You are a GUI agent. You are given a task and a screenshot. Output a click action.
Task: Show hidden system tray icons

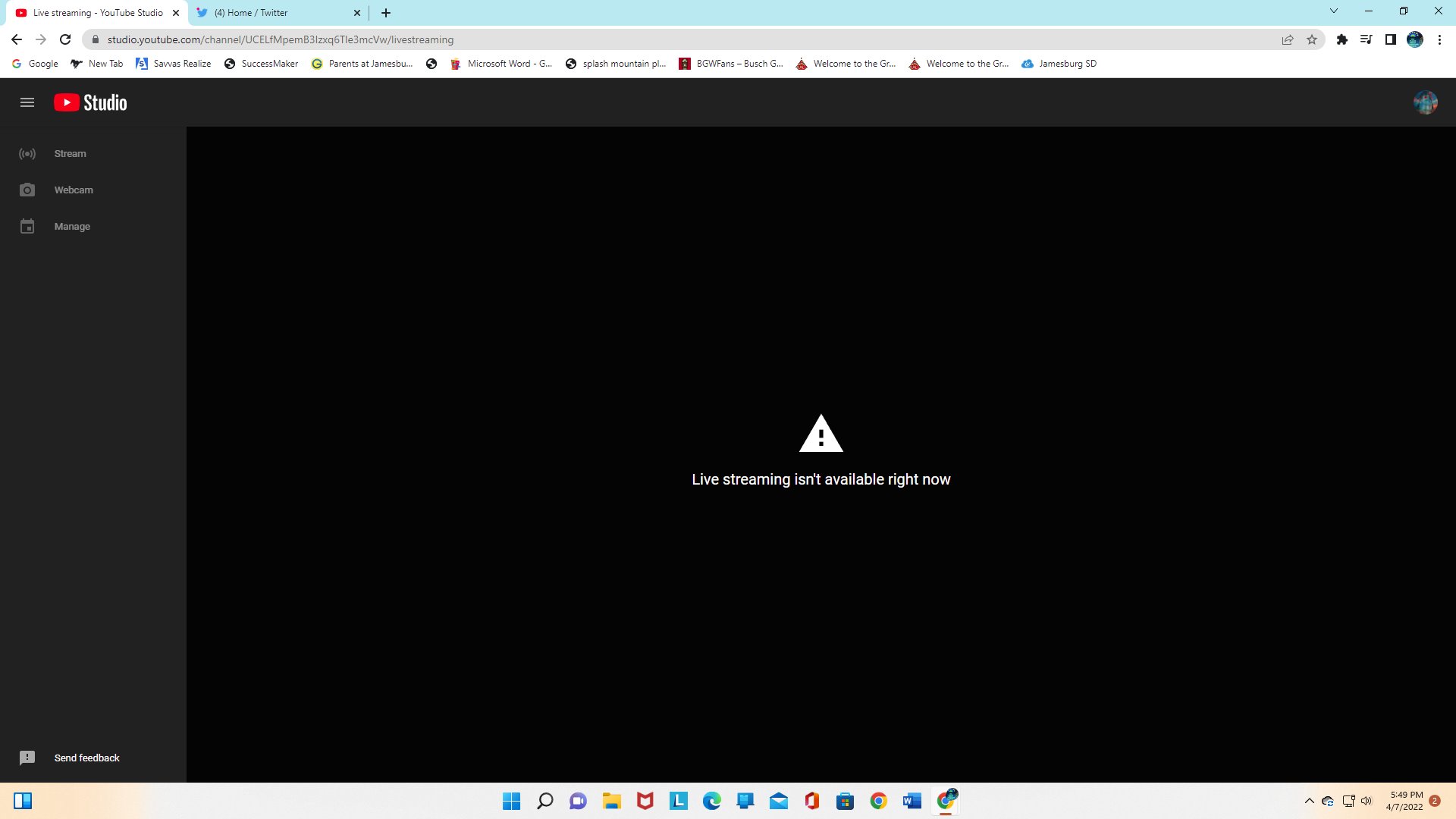pos(1310,801)
